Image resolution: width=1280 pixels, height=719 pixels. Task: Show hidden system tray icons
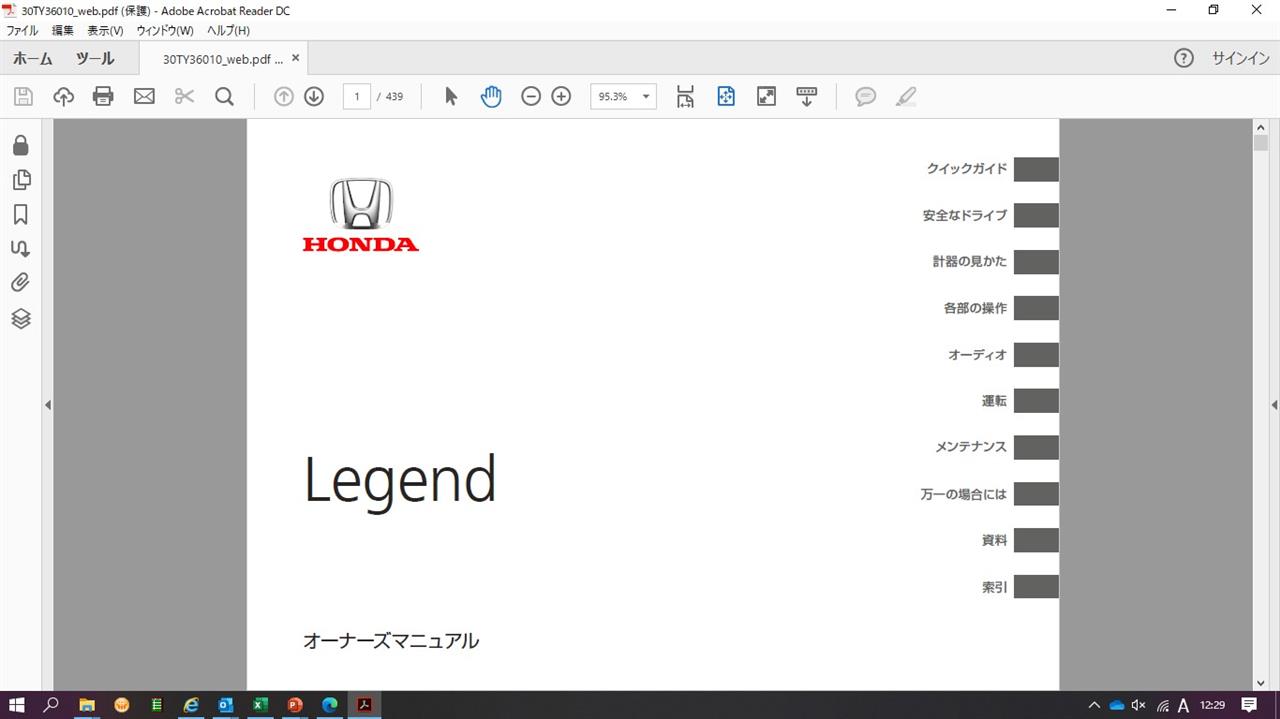(x=1094, y=705)
